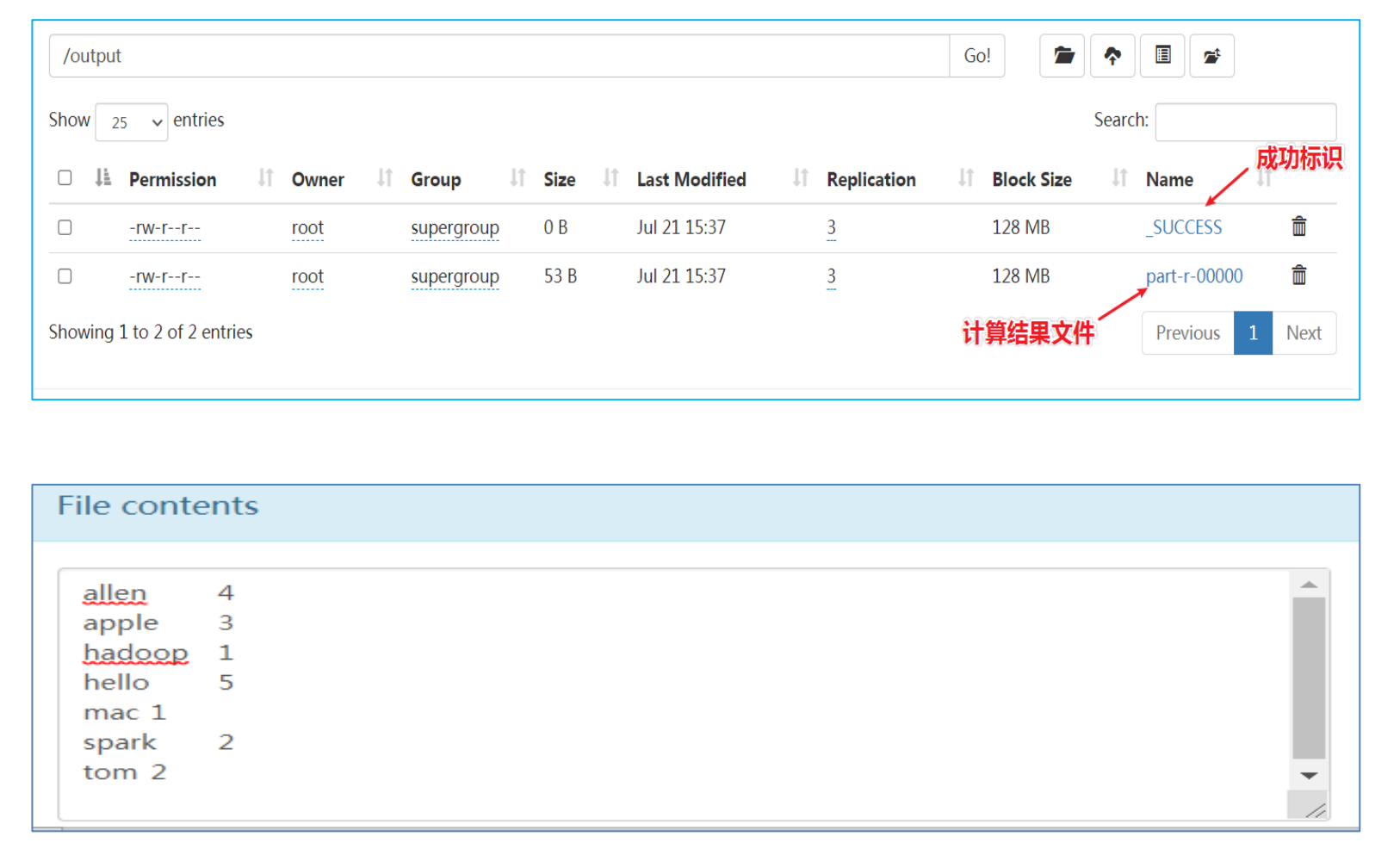Viewport: 1400px width, 861px height.
Task: Click the Replication column header
Action: point(871,179)
